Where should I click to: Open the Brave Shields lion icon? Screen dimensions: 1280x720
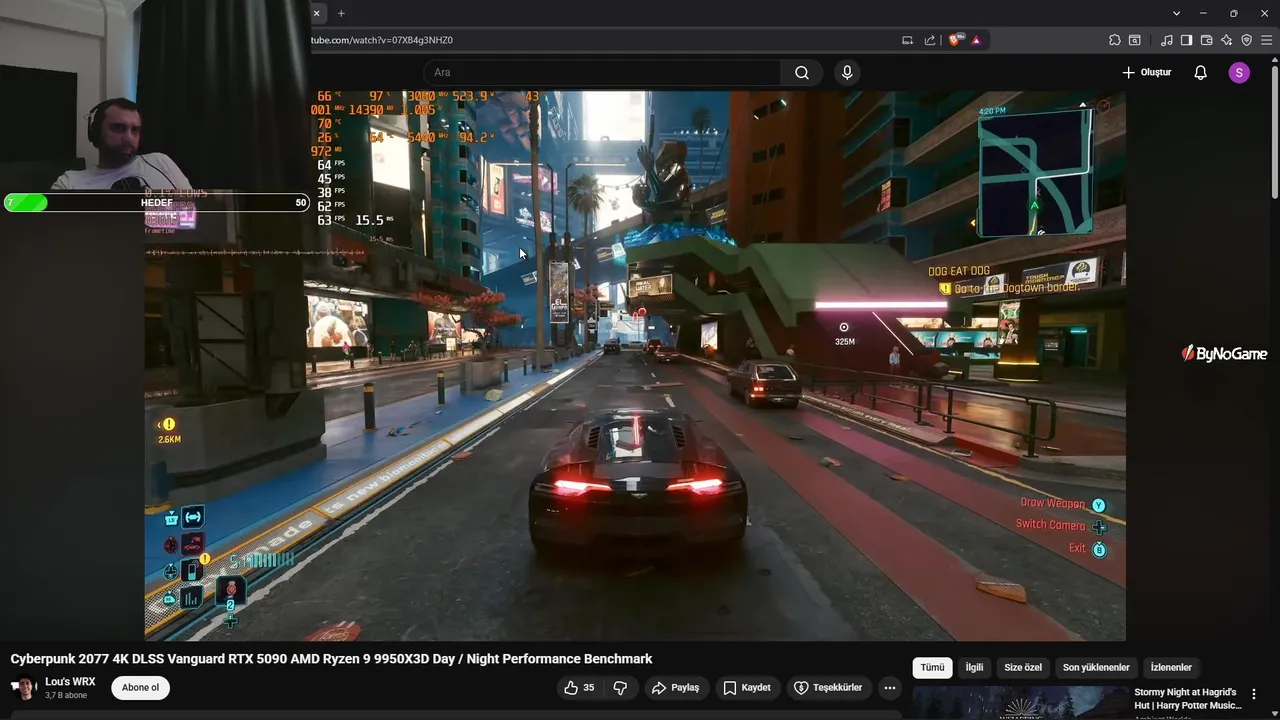(954, 40)
